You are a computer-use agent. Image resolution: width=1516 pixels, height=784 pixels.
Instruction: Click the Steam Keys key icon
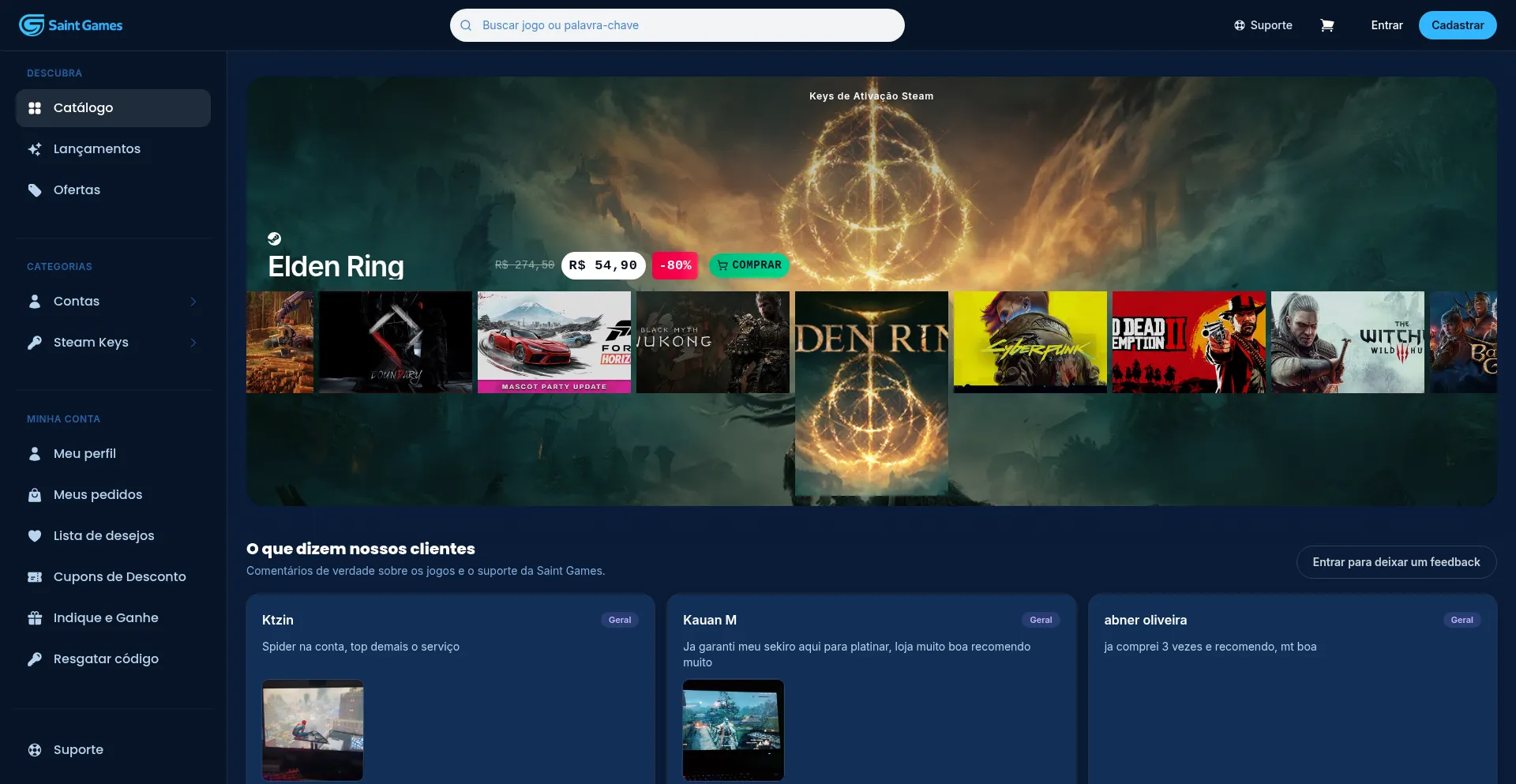pyautogui.click(x=35, y=343)
